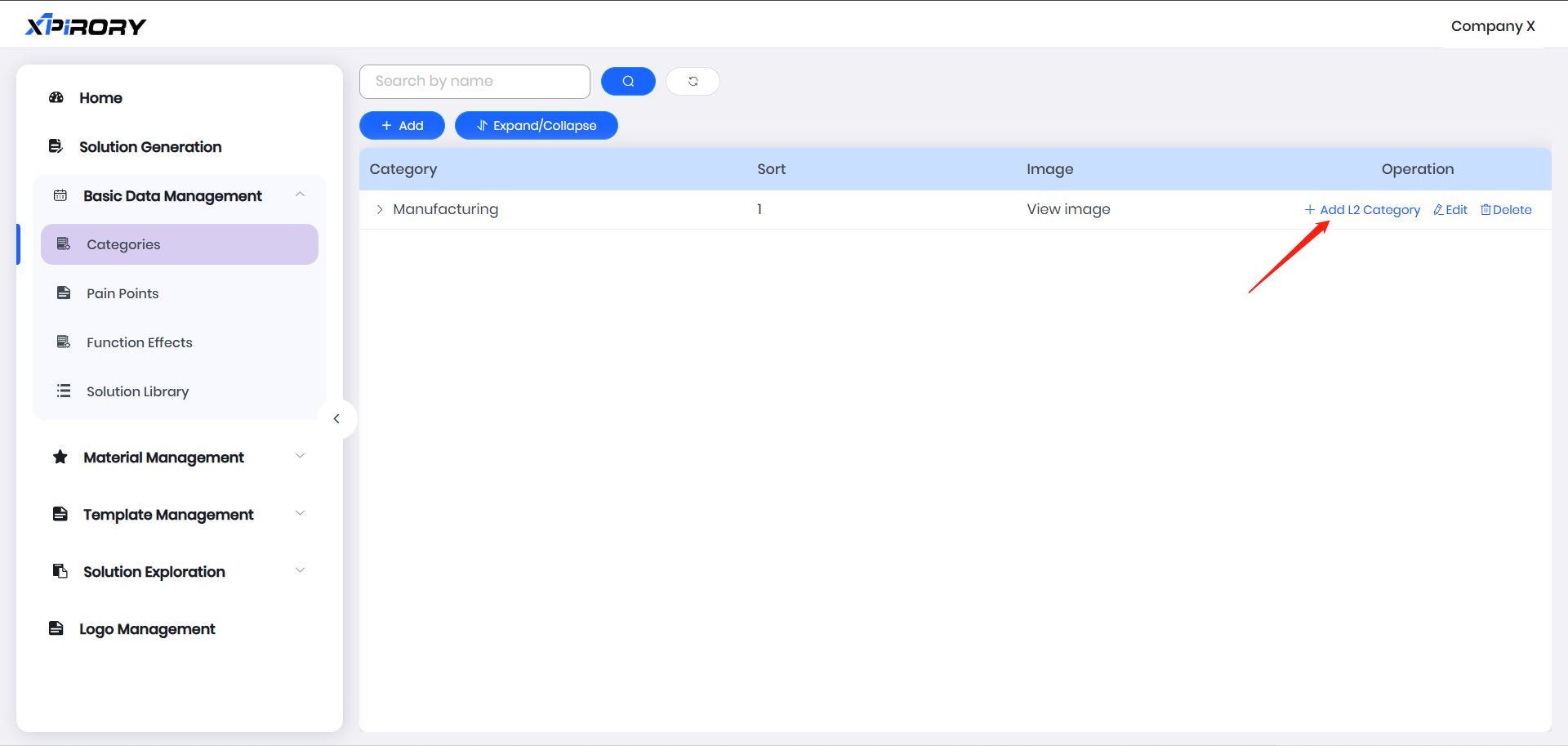Image resolution: width=1568 pixels, height=746 pixels.
Task: Click the refresh reset icon button
Action: coord(693,82)
